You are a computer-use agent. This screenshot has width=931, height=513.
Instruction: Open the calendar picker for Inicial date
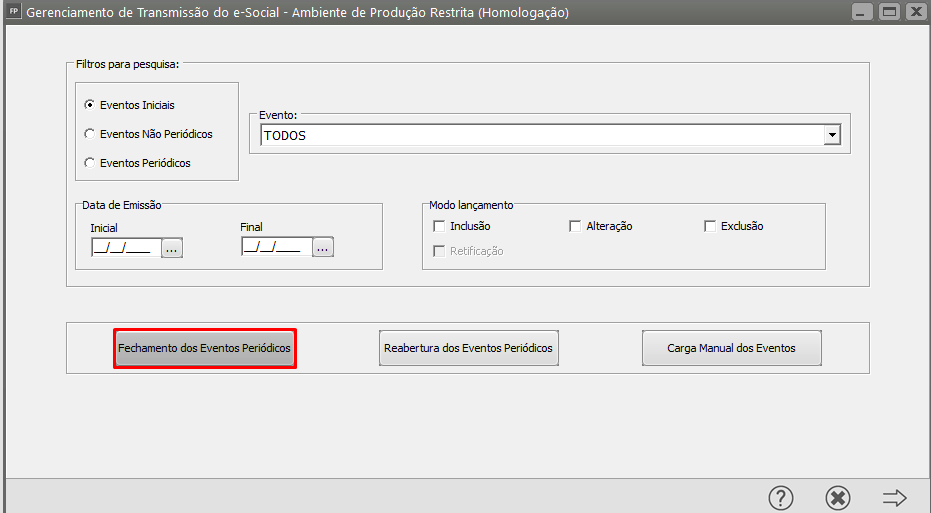[x=172, y=248]
